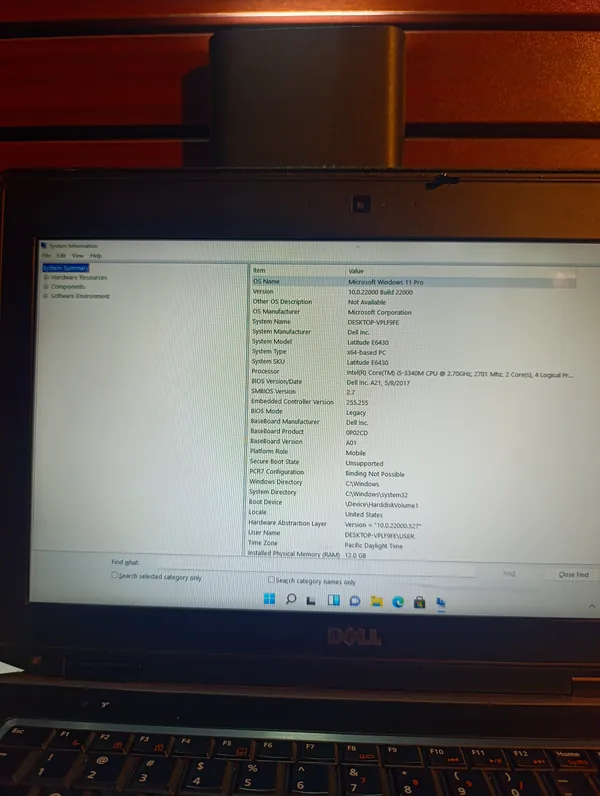Open Task View from the taskbar
This screenshot has width=600, height=796.
(312, 601)
